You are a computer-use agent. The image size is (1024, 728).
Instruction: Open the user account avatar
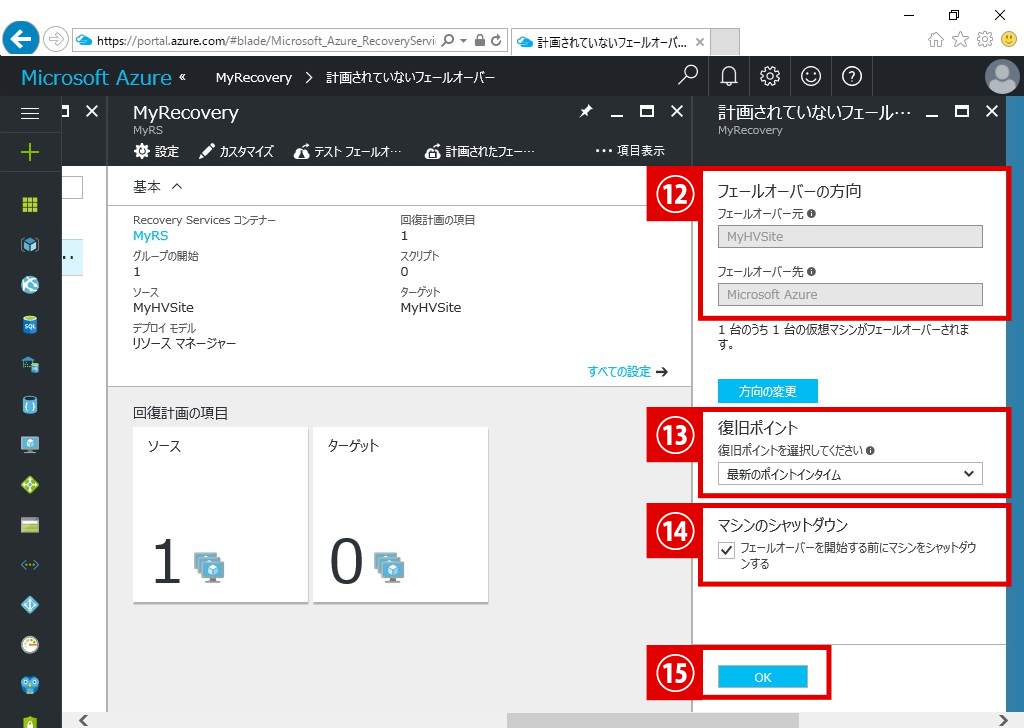[x=1002, y=76]
